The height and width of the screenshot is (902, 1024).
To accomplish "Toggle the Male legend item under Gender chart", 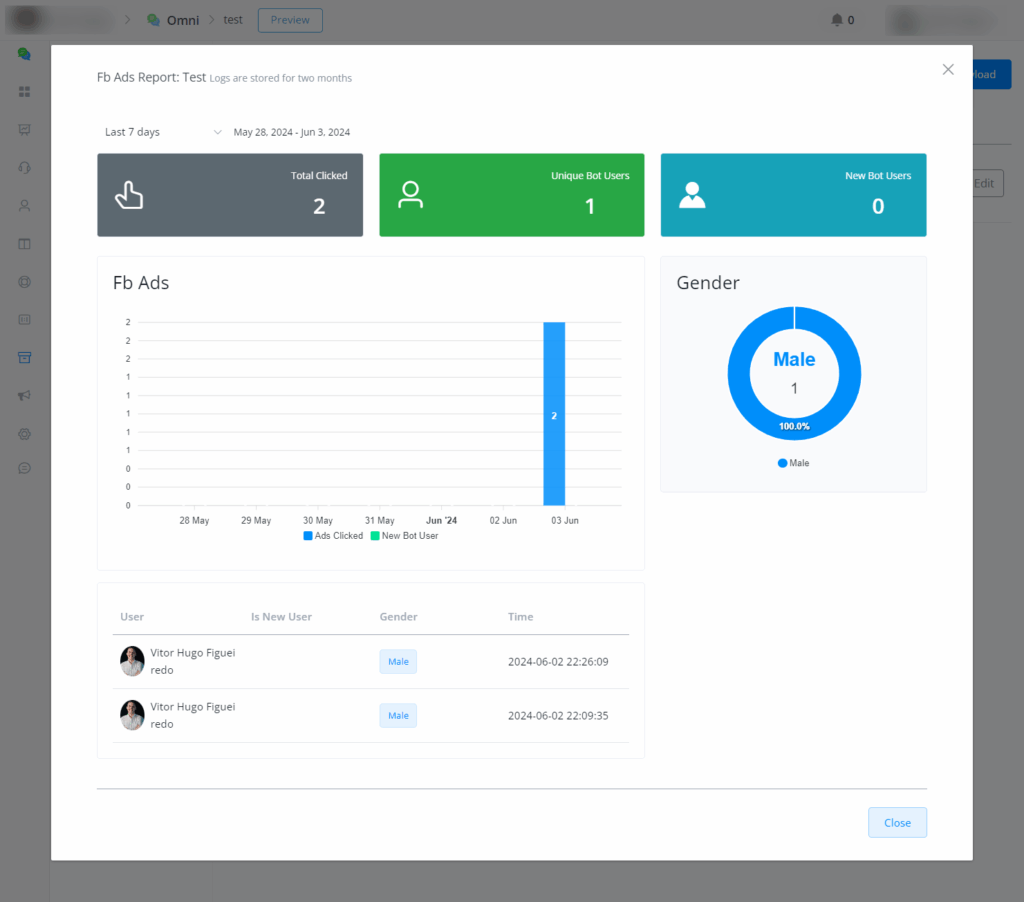I will coord(793,463).
